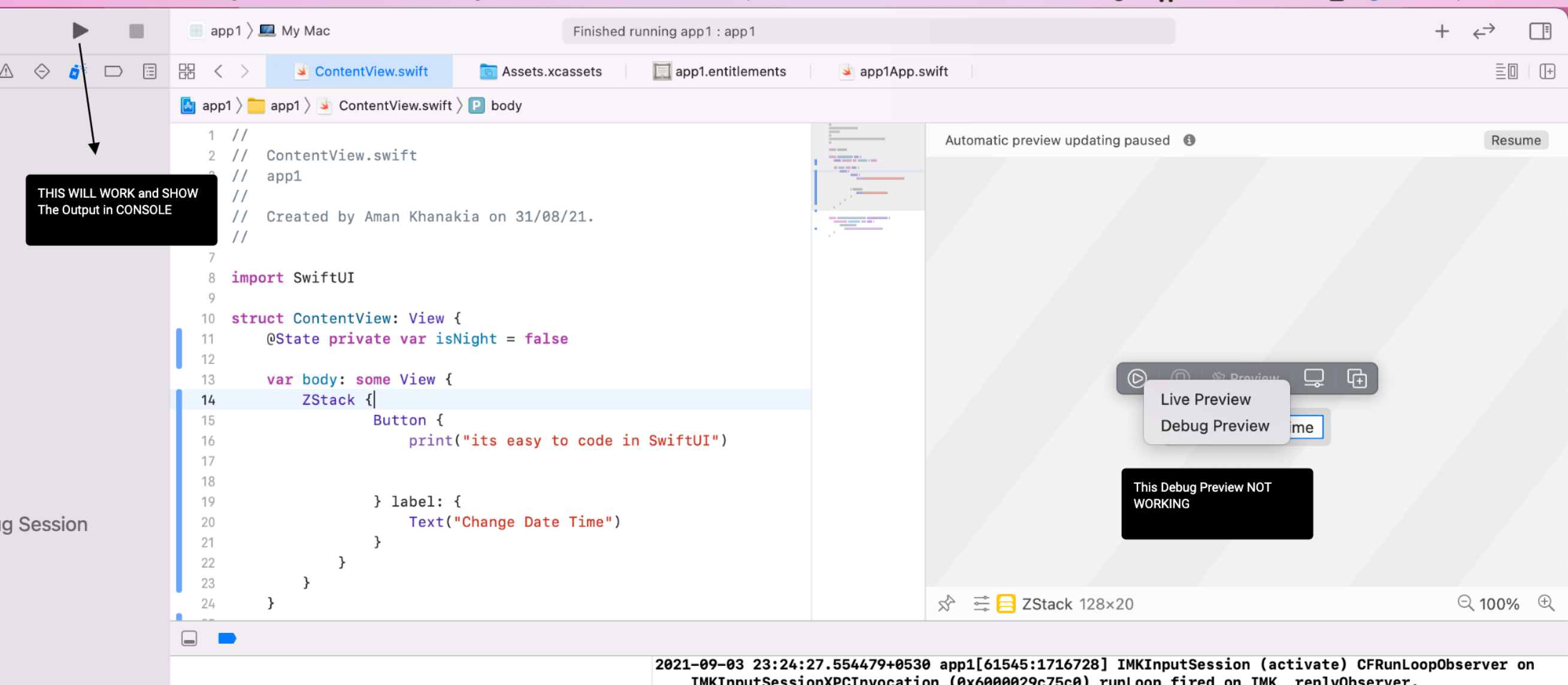Duplicate the preview with plus icon
This screenshot has width=1568, height=685.
pyautogui.click(x=1357, y=378)
